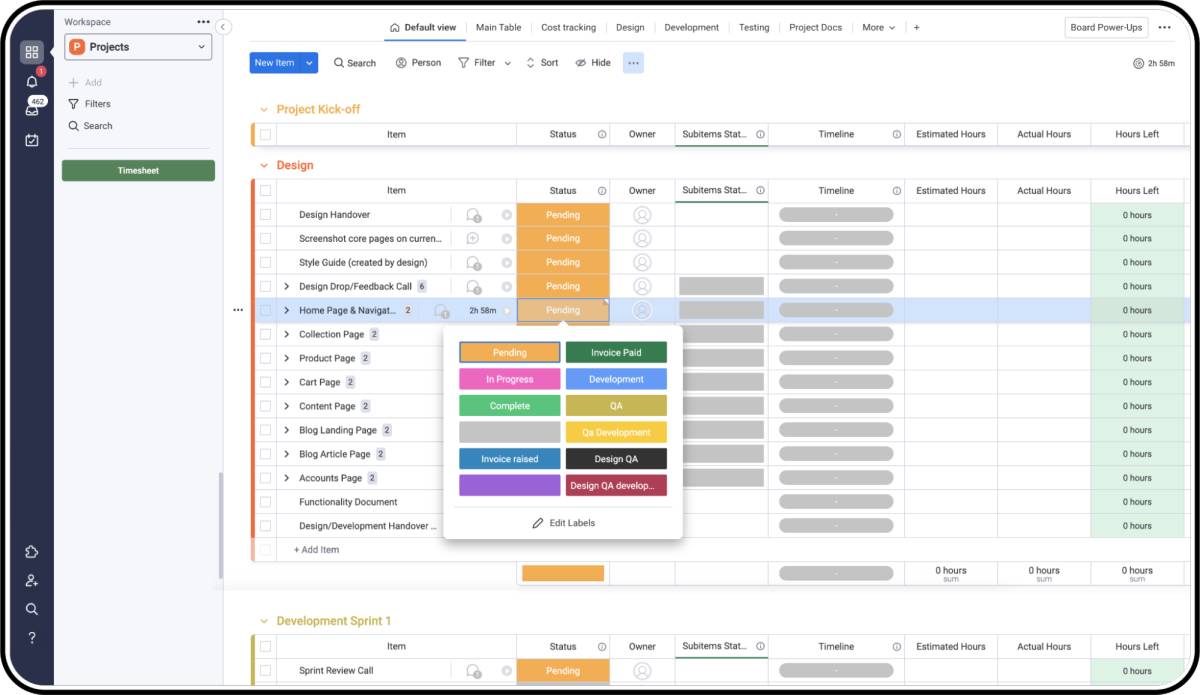1200x695 pixels.
Task: Click the Timesheet button
Action: pyautogui.click(x=138, y=171)
